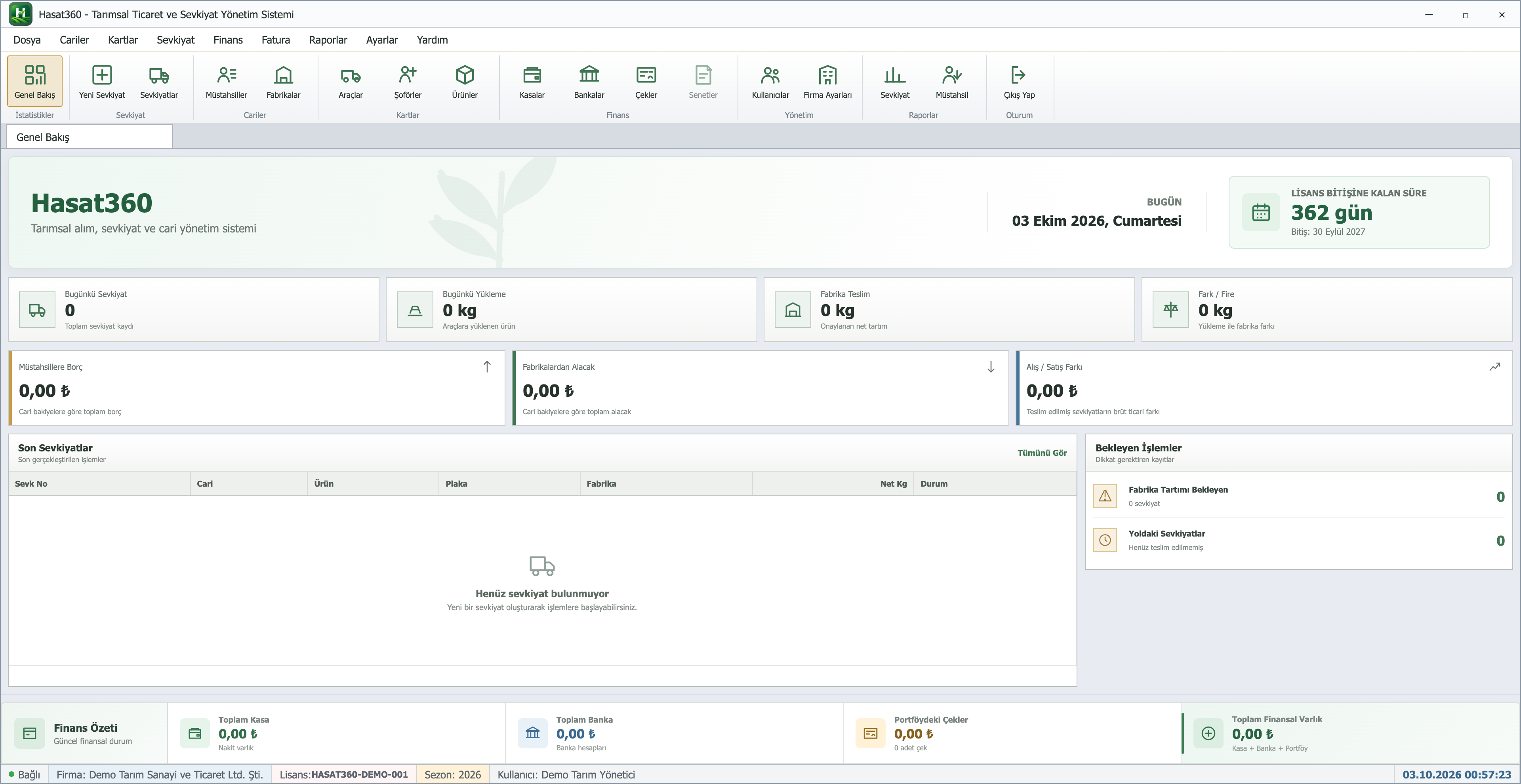This screenshot has width=1521, height=784.
Task: Open the Müstahsiller list
Action: [x=226, y=81]
